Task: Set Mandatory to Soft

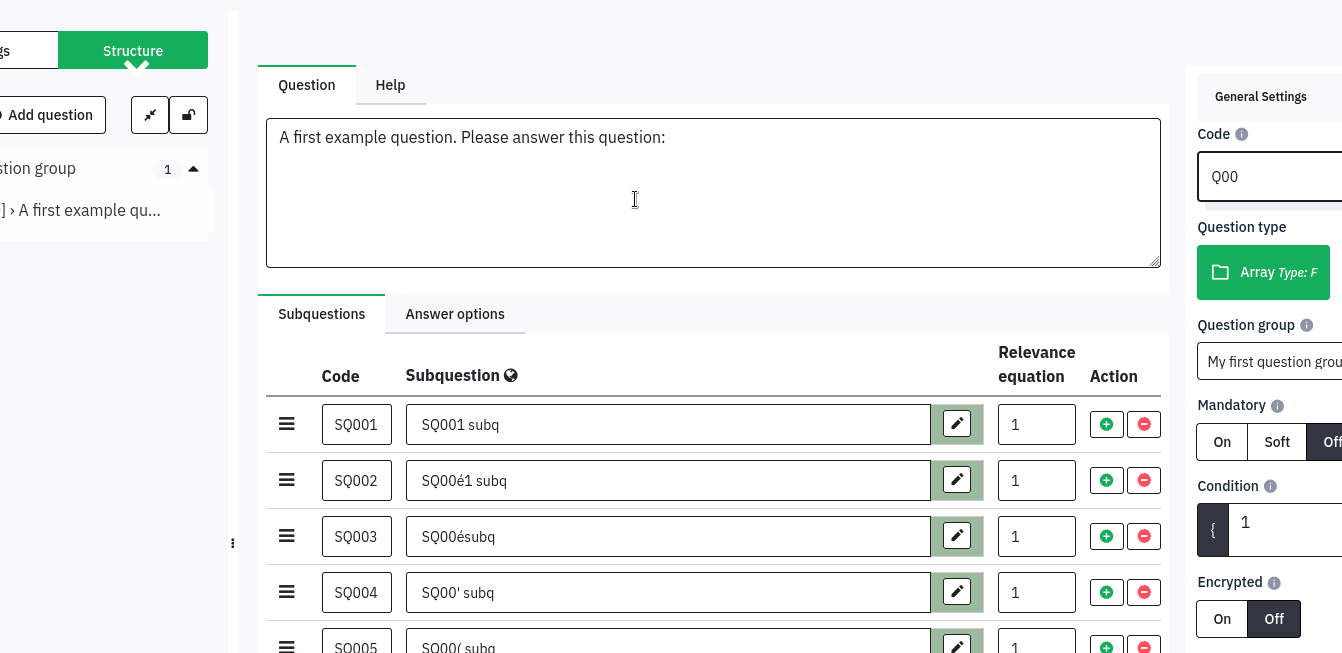Action: click(x=1277, y=442)
